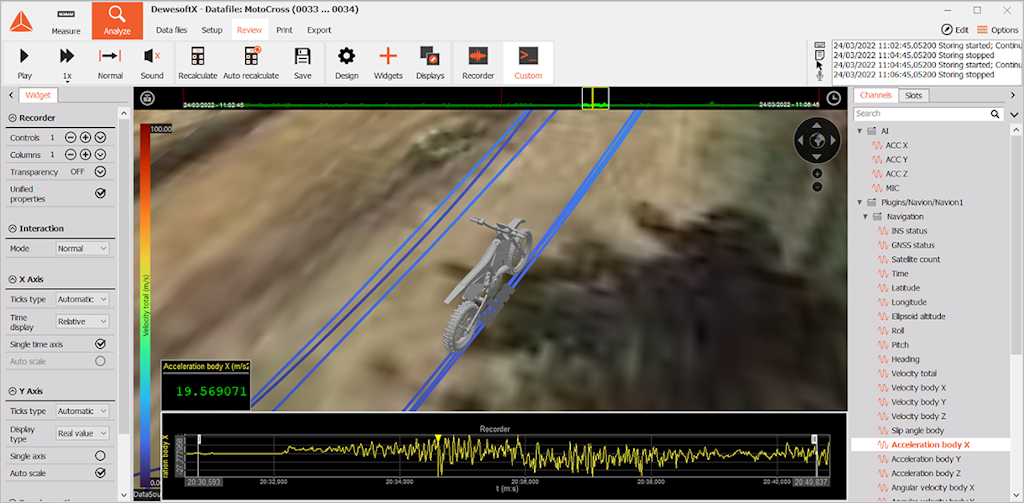This screenshot has width=1024, height=503.
Task: Open the Time display dropdown
Action: point(82,321)
